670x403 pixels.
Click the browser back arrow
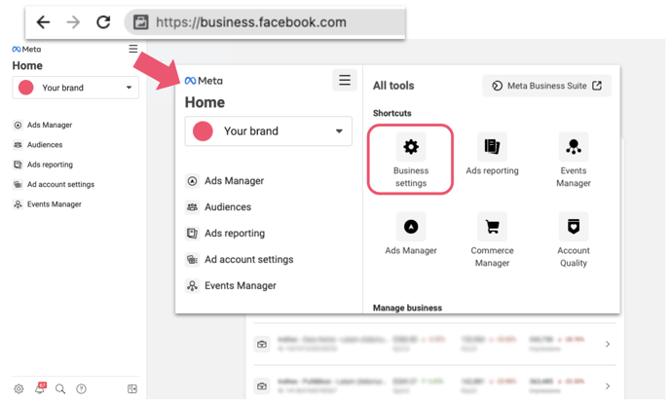tap(43, 22)
